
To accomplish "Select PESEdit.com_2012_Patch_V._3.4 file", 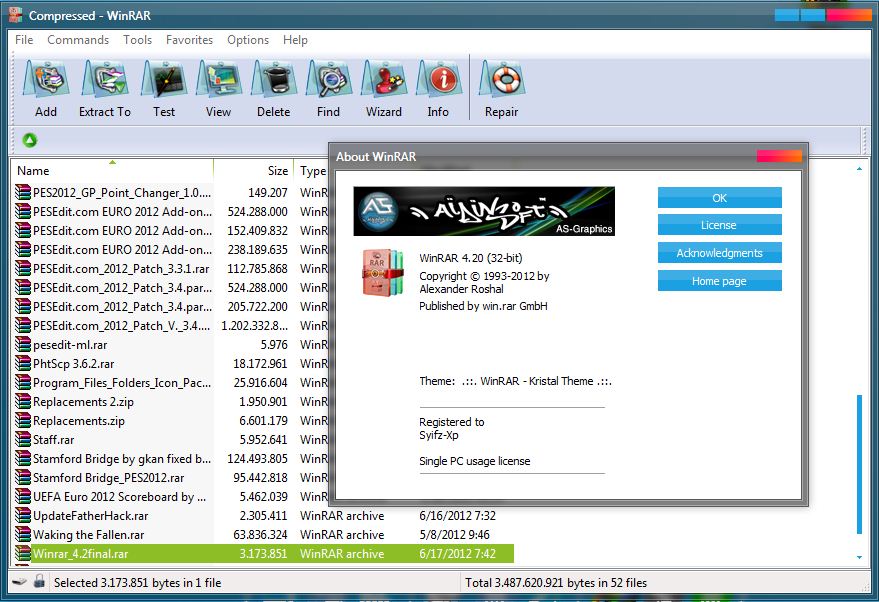I will click(x=122, y=325).
